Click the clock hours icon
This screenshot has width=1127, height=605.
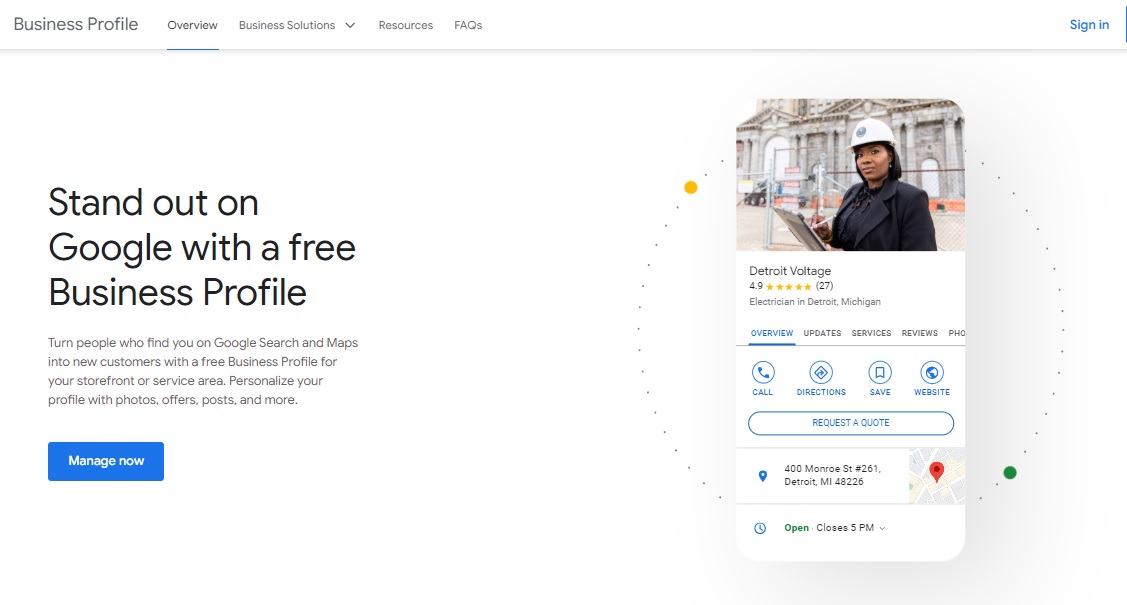(x=760, y=528)
